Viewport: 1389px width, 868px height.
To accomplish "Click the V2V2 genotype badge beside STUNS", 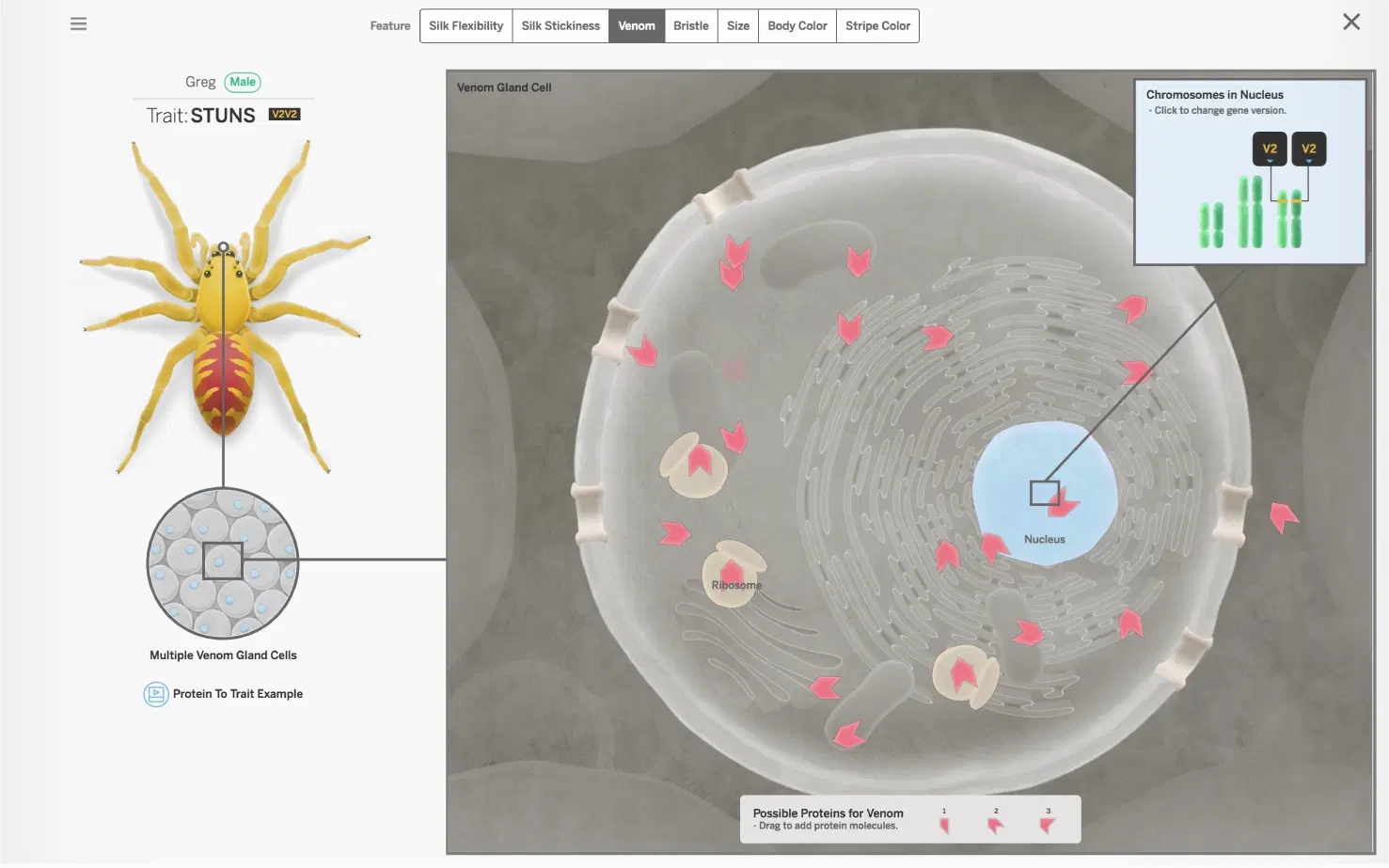I will point(284,114).
